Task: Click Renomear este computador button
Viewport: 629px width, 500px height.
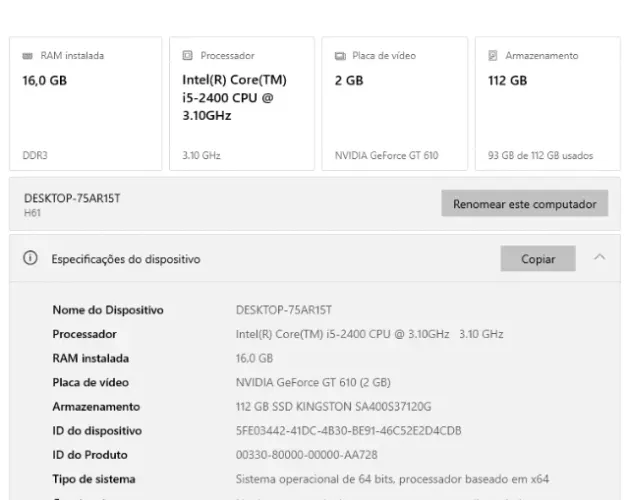Action: pos(525,203)
